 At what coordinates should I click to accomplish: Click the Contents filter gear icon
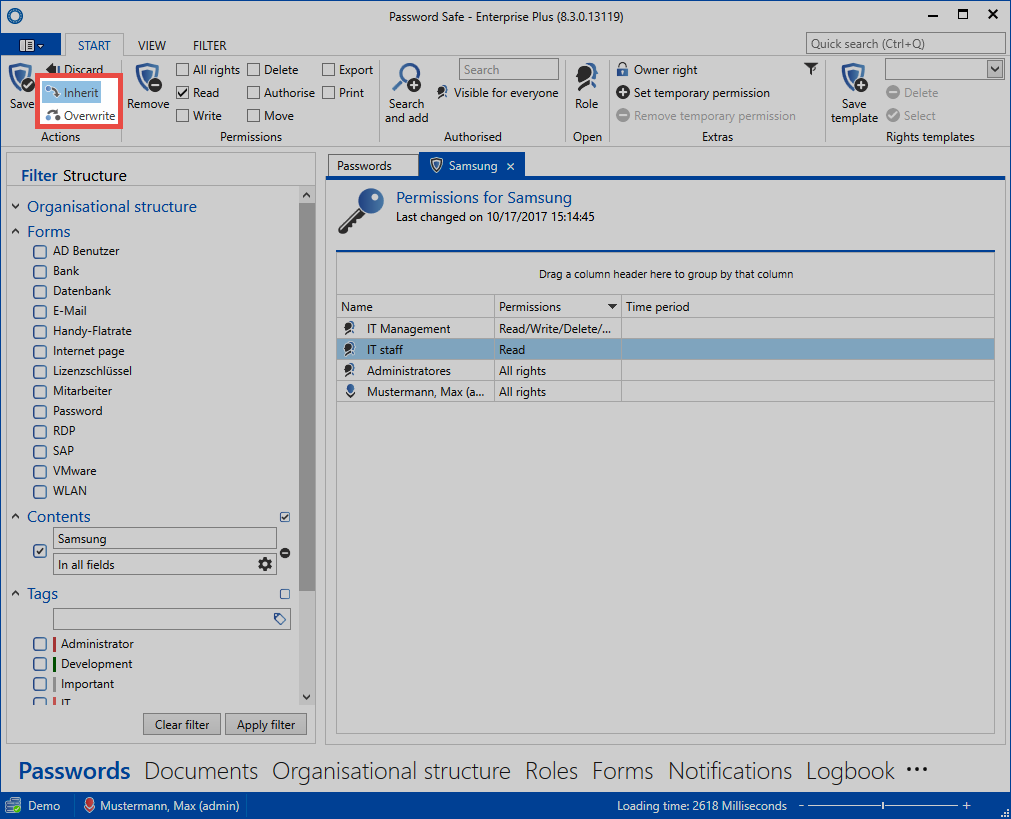click(x=265, y=564)
